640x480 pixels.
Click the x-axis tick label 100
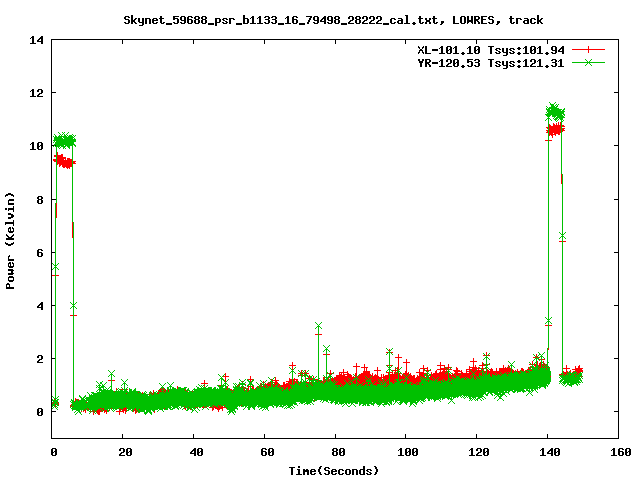(x=407, y=452)
